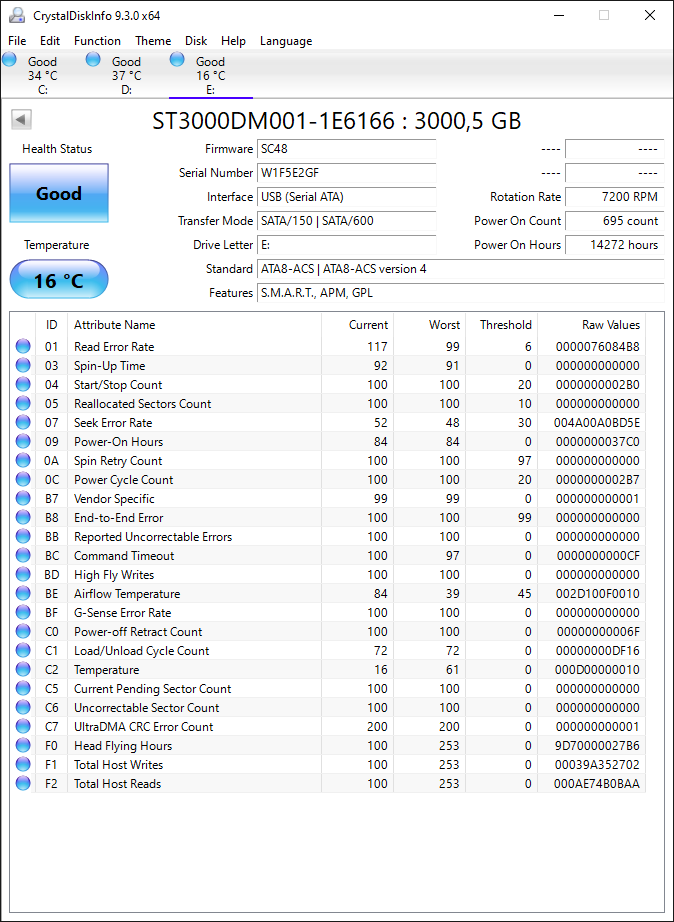Click the CrystalDiskInfo app icon in title bar
Viewport: 674px width, 922px height.
[x=18, y=15]
